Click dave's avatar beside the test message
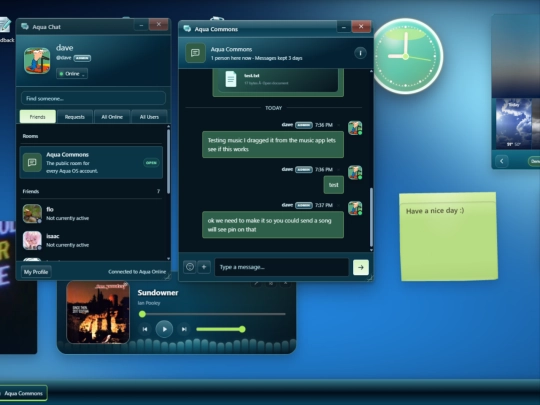Viewport: 540px width, 405px height. [355, 173]
